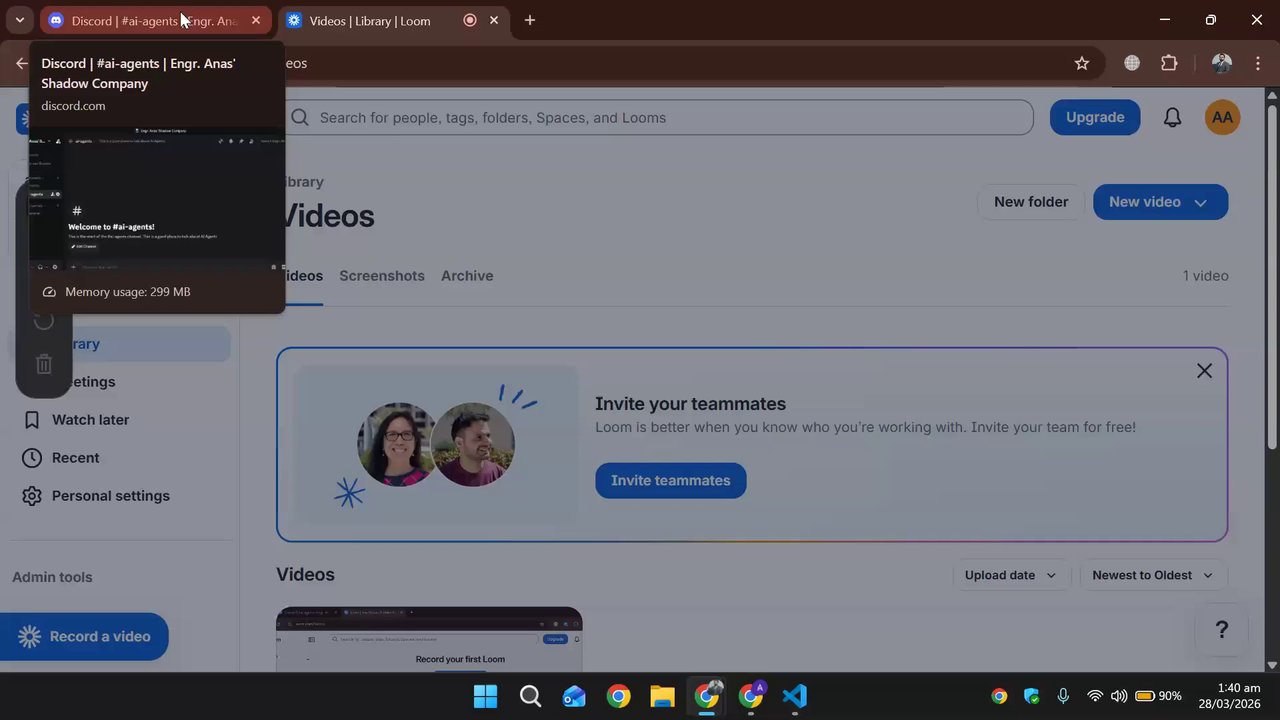
Task: Click the Personal settings gear icon
Action: 32,496
